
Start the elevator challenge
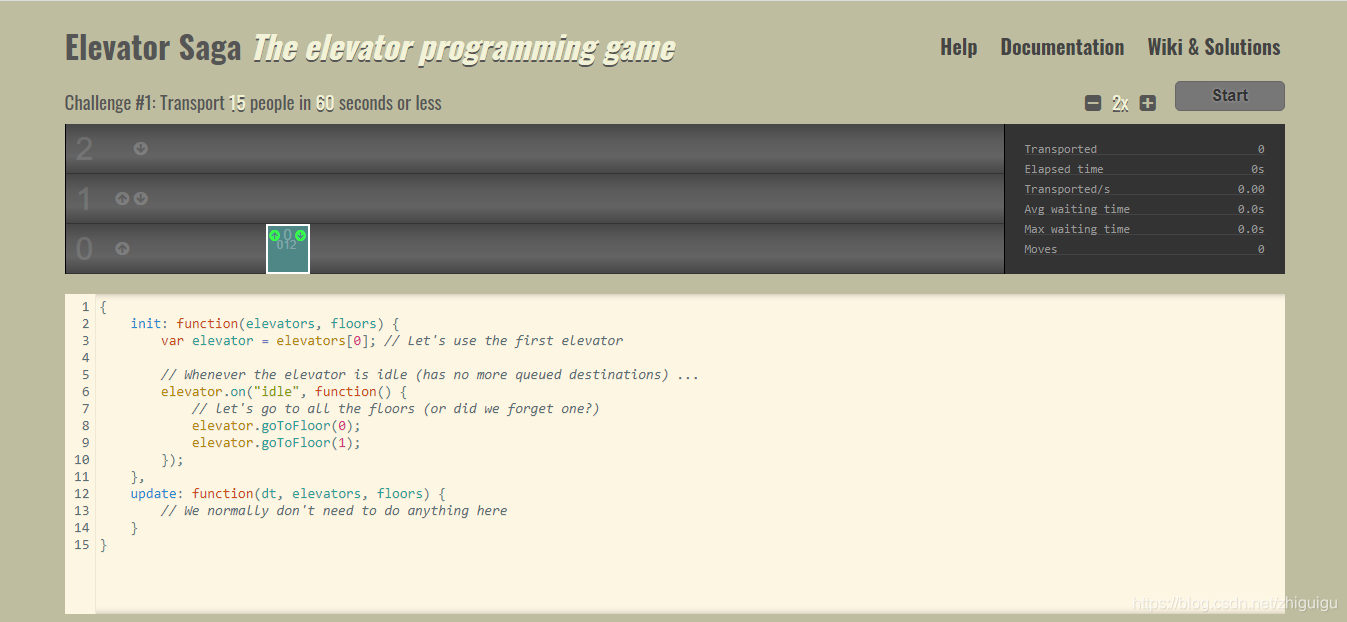1229,96
